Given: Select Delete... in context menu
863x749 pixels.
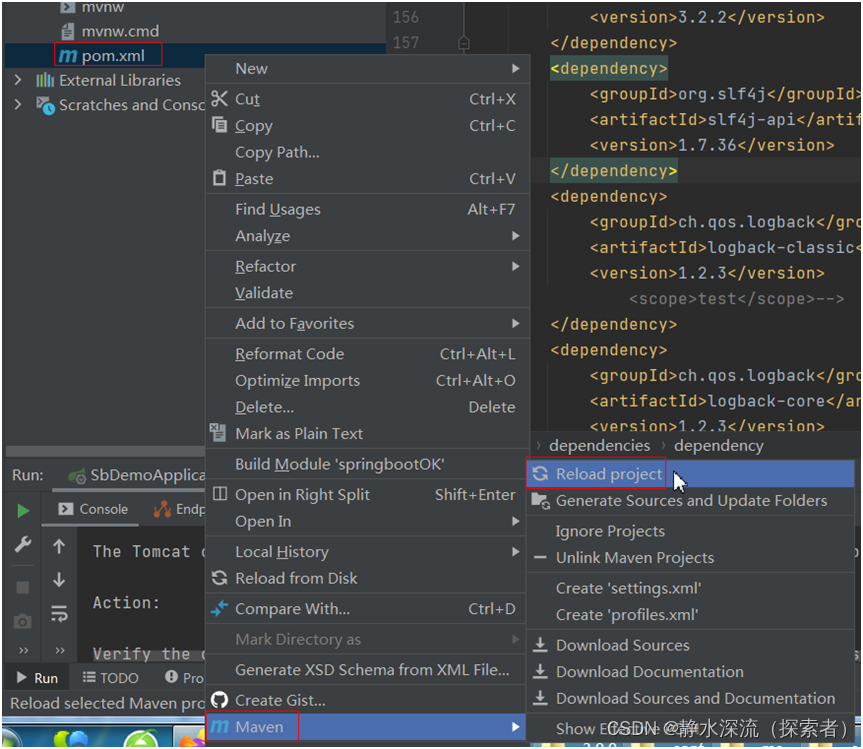Looking at the screenshot, I should [367, 407].
